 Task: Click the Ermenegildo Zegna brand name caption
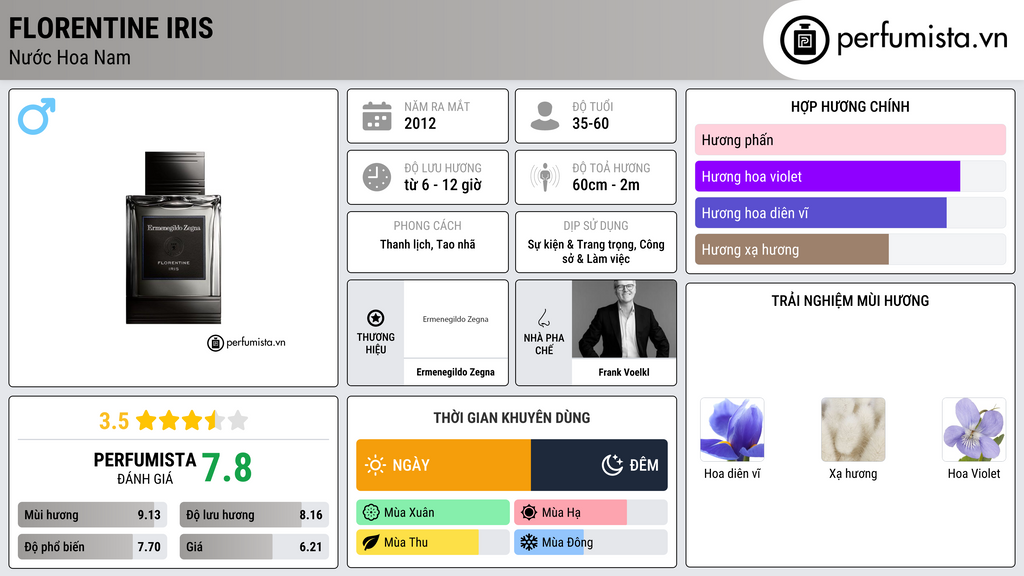coord(455,372)
